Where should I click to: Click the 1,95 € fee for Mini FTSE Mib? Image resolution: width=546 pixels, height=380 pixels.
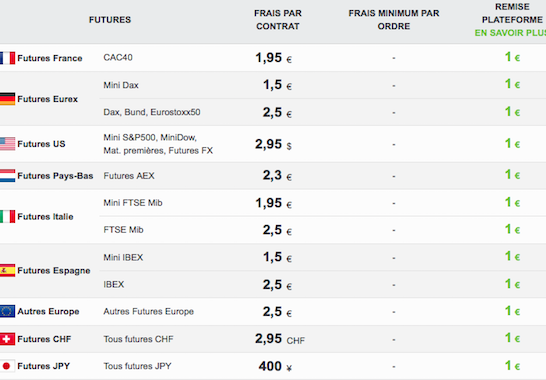273,203
